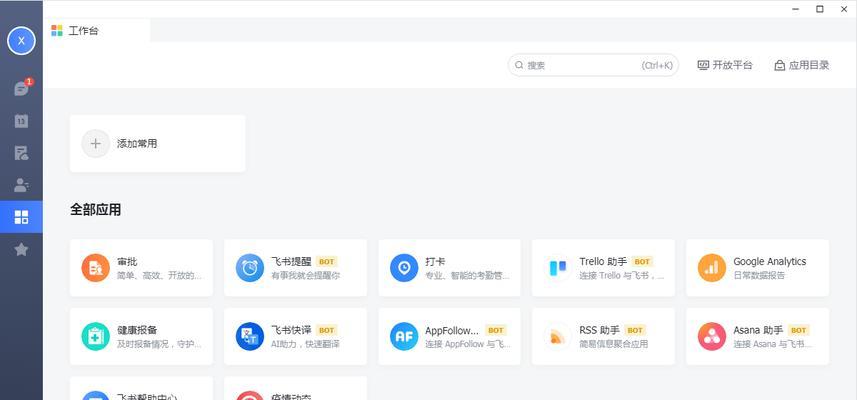Open the 开放平台 link
857x400 pixels.
(x=725, y=65)
